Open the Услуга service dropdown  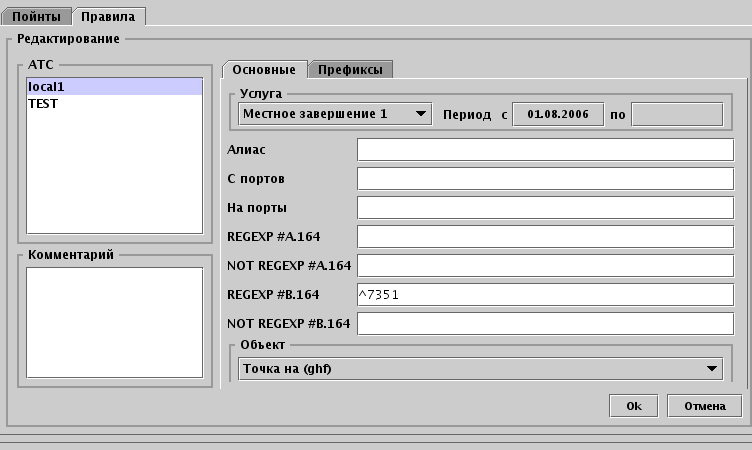point(334,114)
